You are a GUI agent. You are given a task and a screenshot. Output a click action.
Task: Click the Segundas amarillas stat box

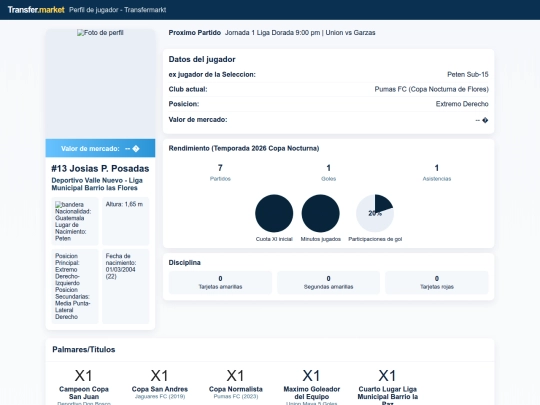[x=329, y=282]
